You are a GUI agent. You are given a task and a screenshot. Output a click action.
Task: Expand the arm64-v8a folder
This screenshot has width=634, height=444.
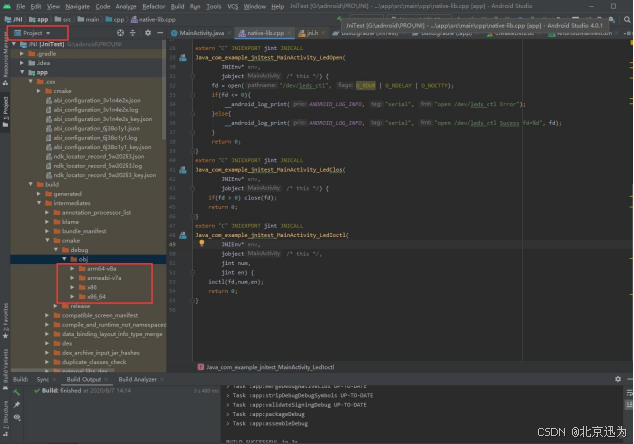[72, 269]
